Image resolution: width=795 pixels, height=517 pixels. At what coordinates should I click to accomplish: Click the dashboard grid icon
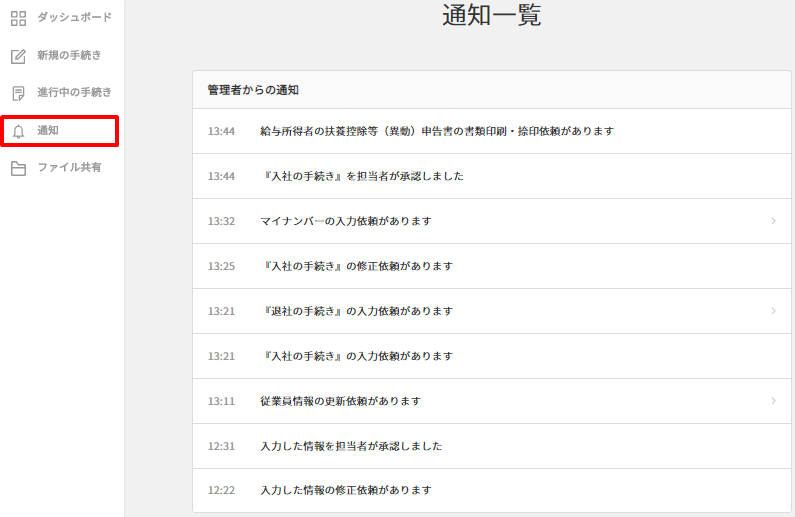pos(18,18)
